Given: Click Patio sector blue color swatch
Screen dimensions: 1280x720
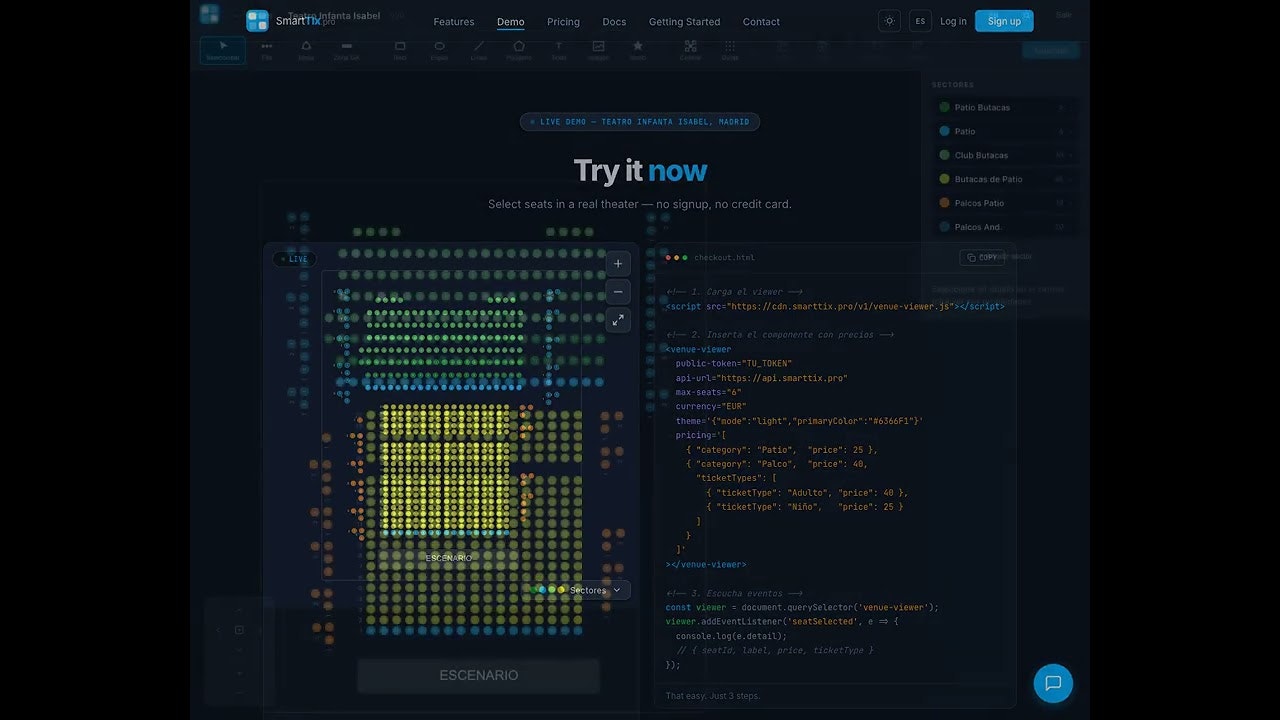Looking at the screenshot, I should click(x=944, y=131).
